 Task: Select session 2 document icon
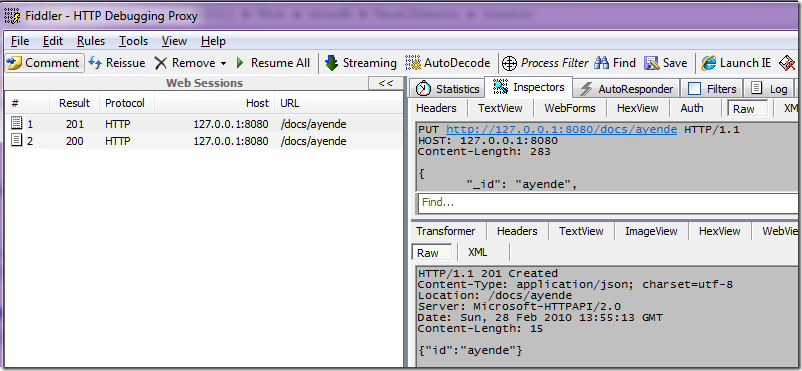[17, 140]
